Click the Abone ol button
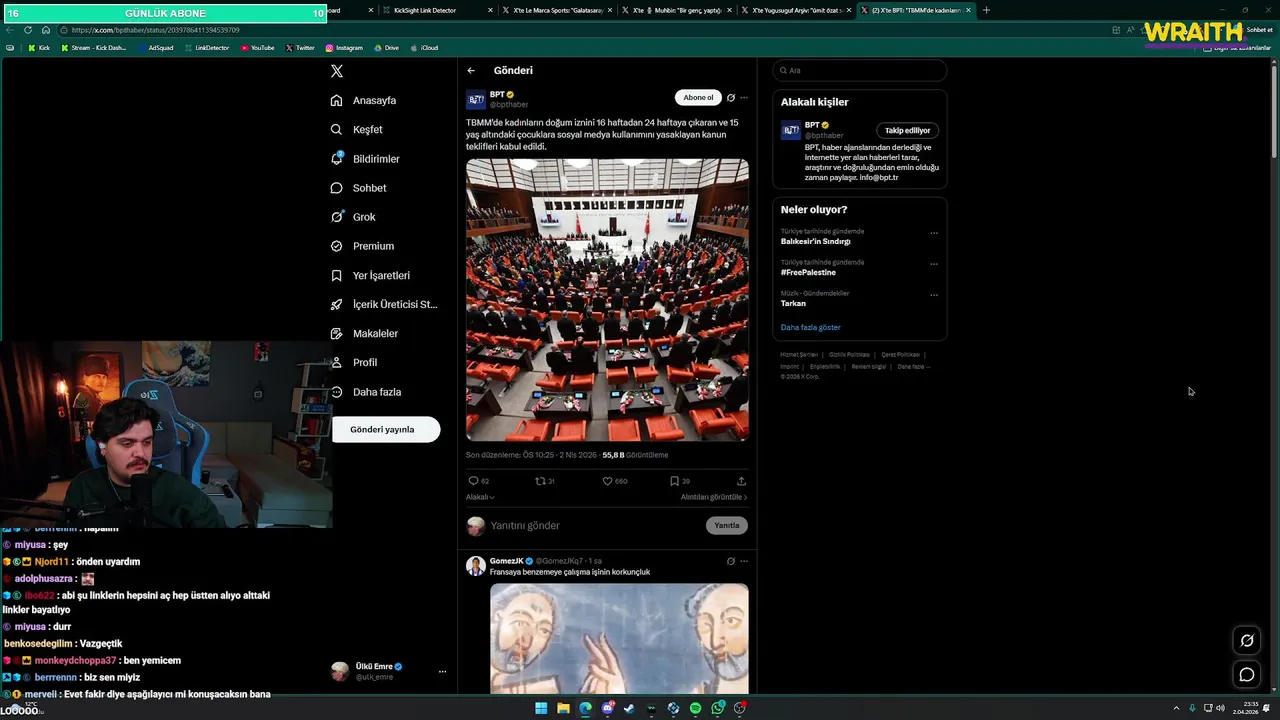This screenshot has width=1280, height=720. 698,97
